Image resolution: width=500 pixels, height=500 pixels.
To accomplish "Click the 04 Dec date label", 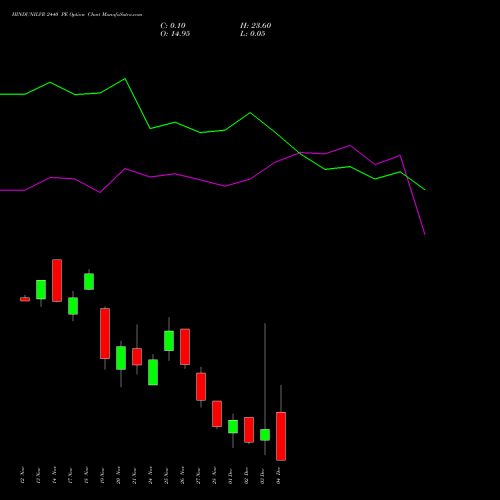I will pos(279,475).
